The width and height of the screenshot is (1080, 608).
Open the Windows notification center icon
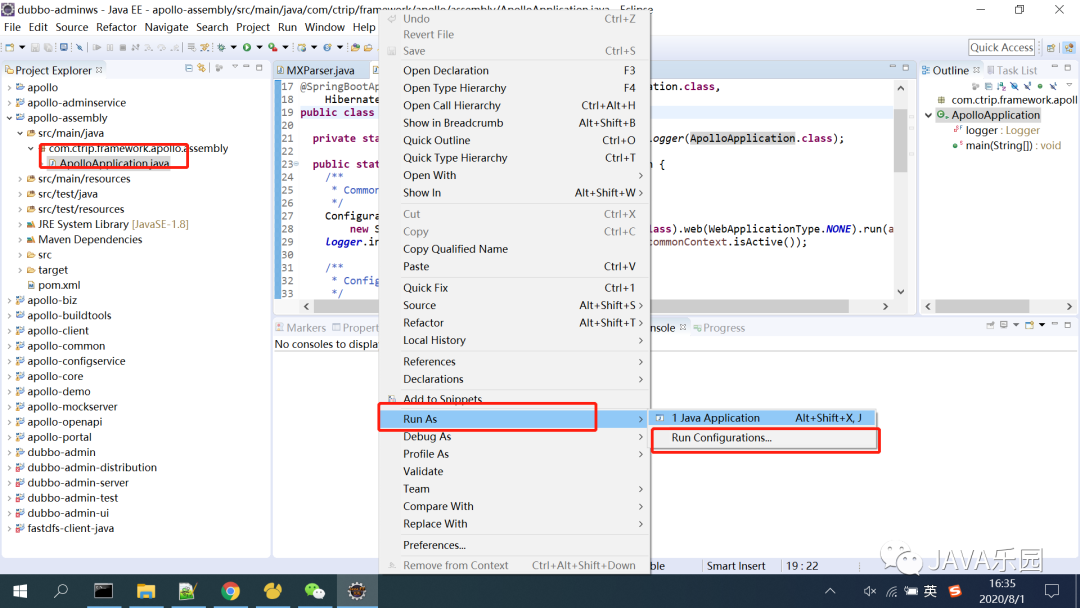(x=1052, y=591)
